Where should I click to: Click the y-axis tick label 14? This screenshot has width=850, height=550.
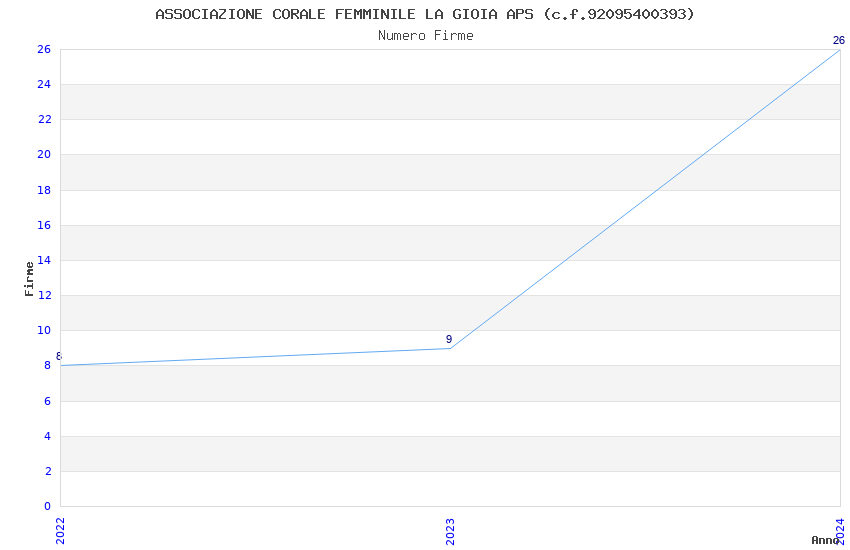pyautogui.click(x=44, y=260)
